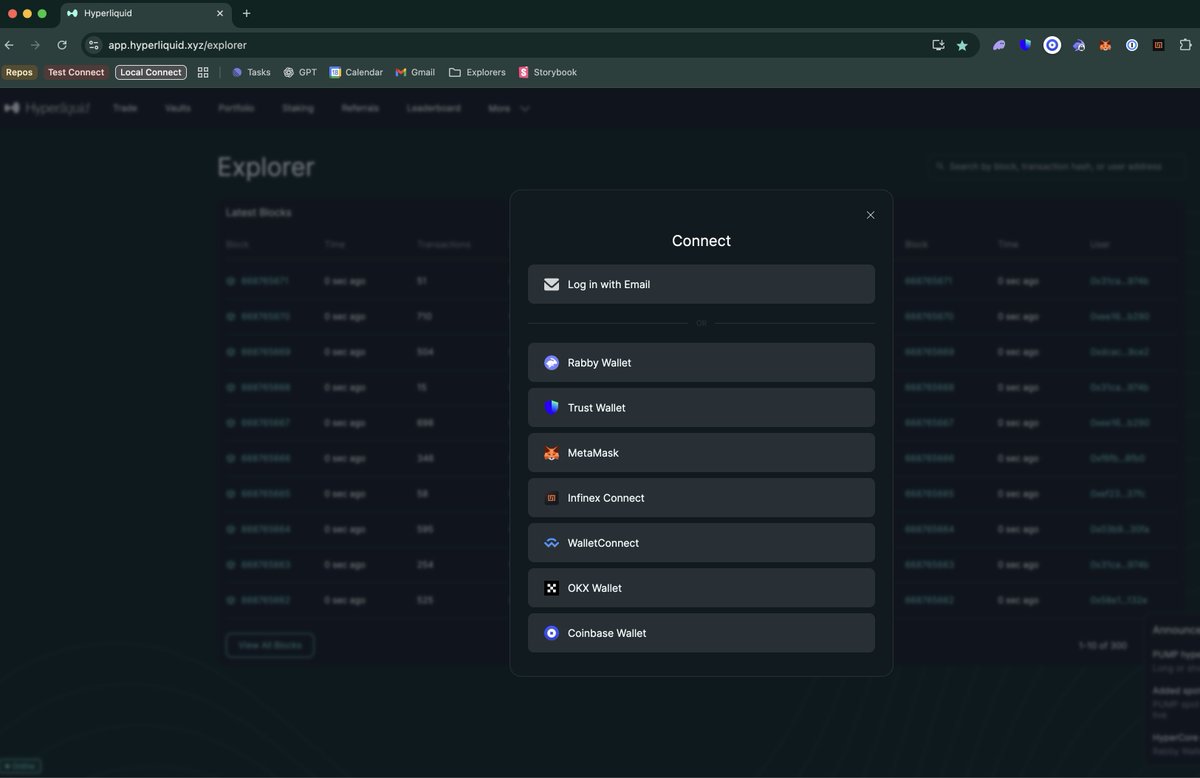Connect with Coinbase Wallet in dialog
1200x778 pixels.
point(701,633)
